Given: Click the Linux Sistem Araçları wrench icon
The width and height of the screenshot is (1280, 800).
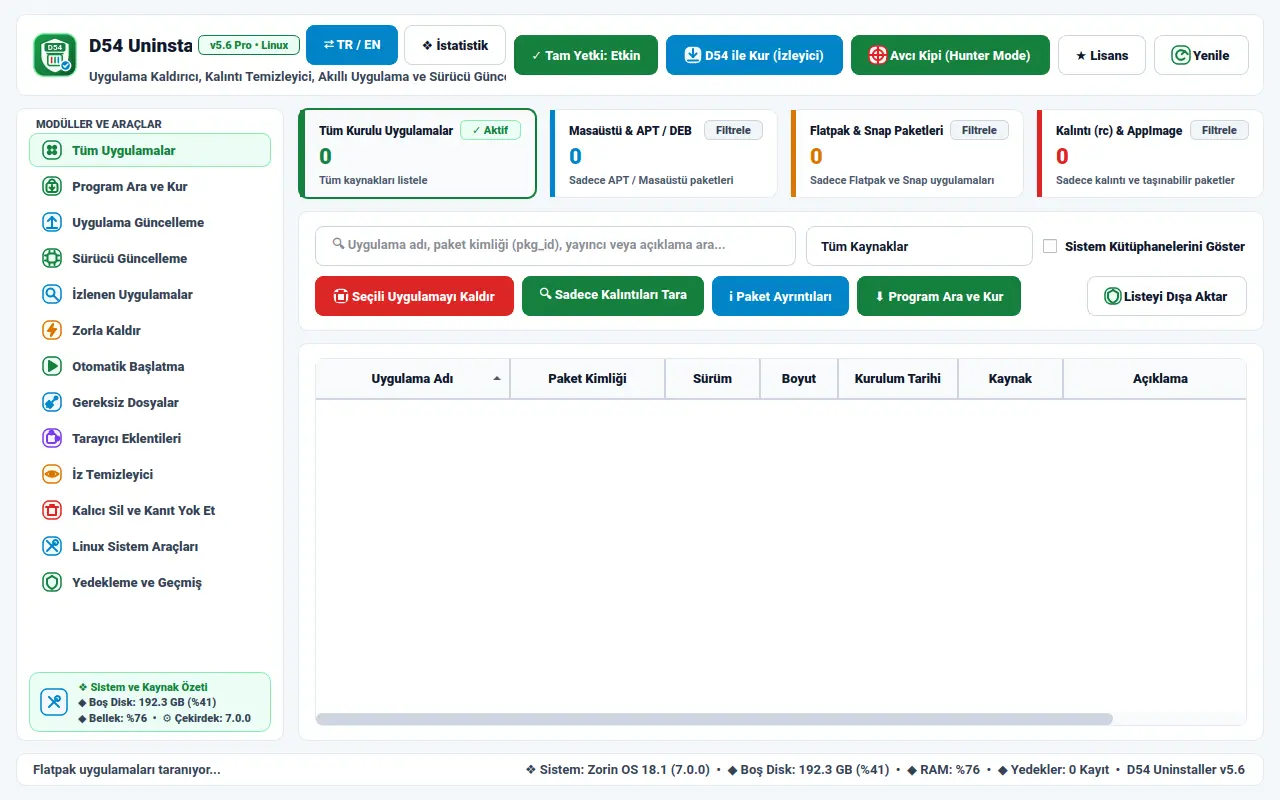Looking at the screenshot, I should (52, 546).
